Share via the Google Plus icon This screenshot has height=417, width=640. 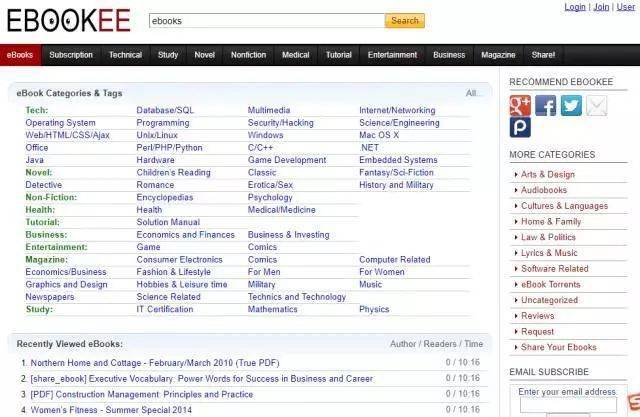(x=520, y=106)
